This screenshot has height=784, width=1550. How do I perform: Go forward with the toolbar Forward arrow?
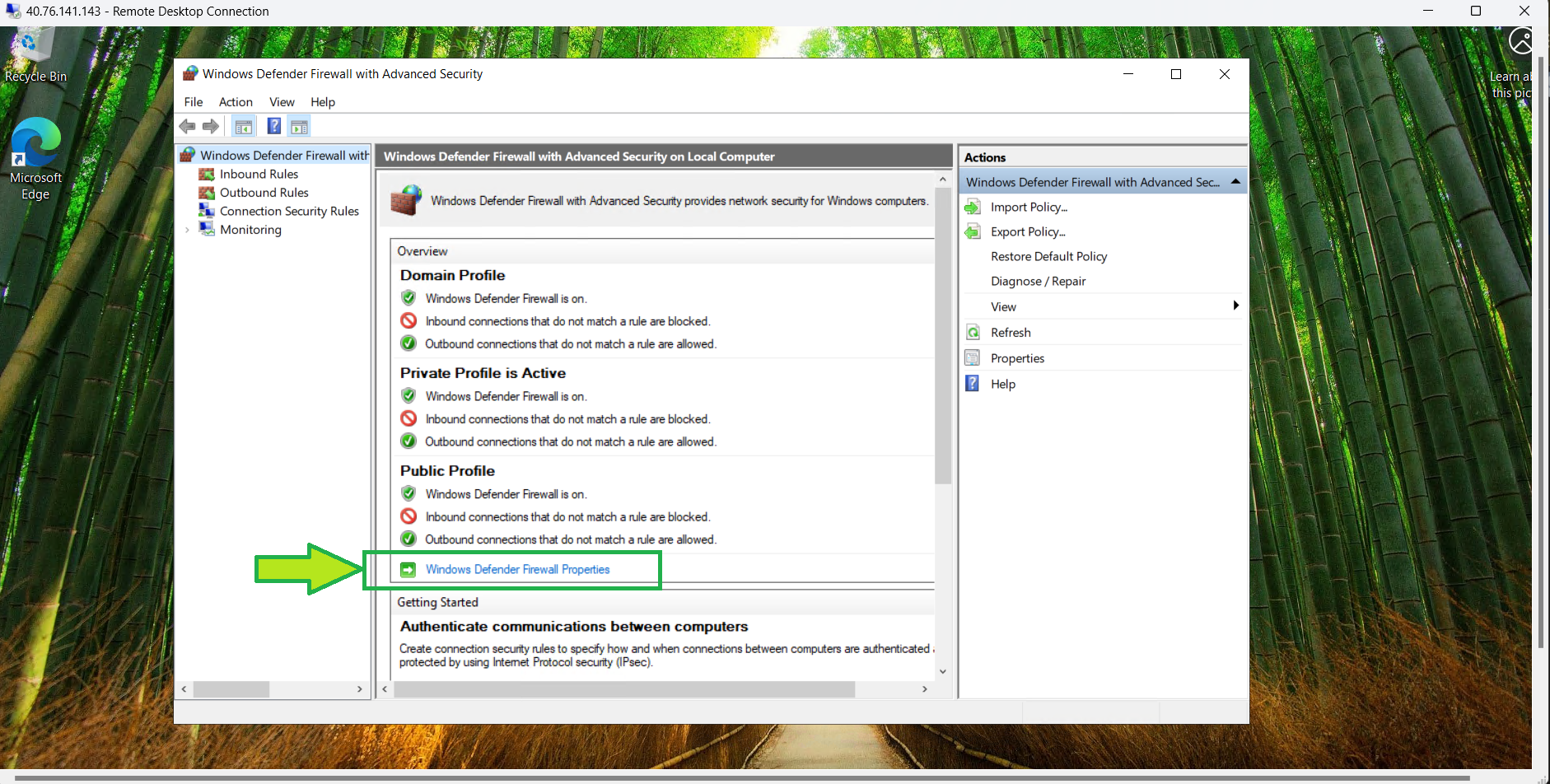pos(212,127)
